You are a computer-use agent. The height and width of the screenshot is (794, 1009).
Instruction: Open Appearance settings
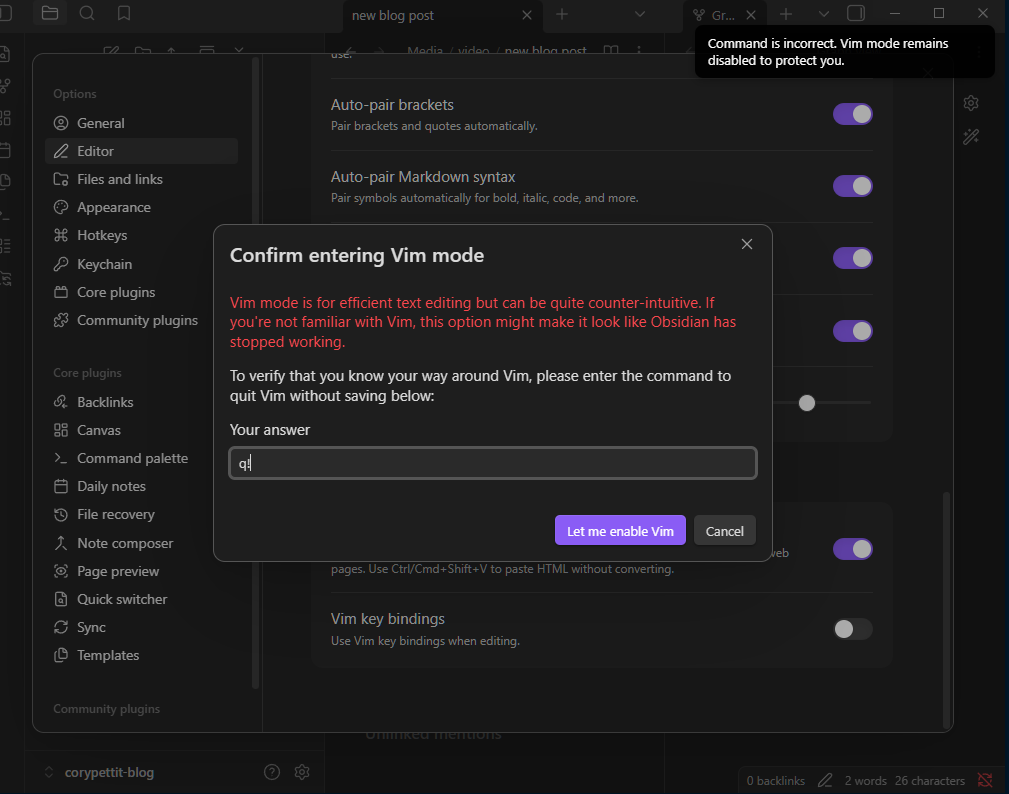pos(142,207)
